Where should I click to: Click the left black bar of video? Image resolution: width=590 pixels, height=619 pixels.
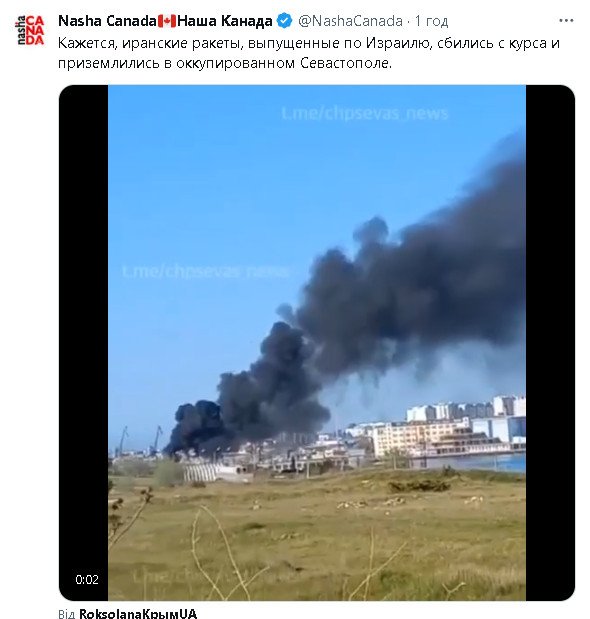[83, 342]
